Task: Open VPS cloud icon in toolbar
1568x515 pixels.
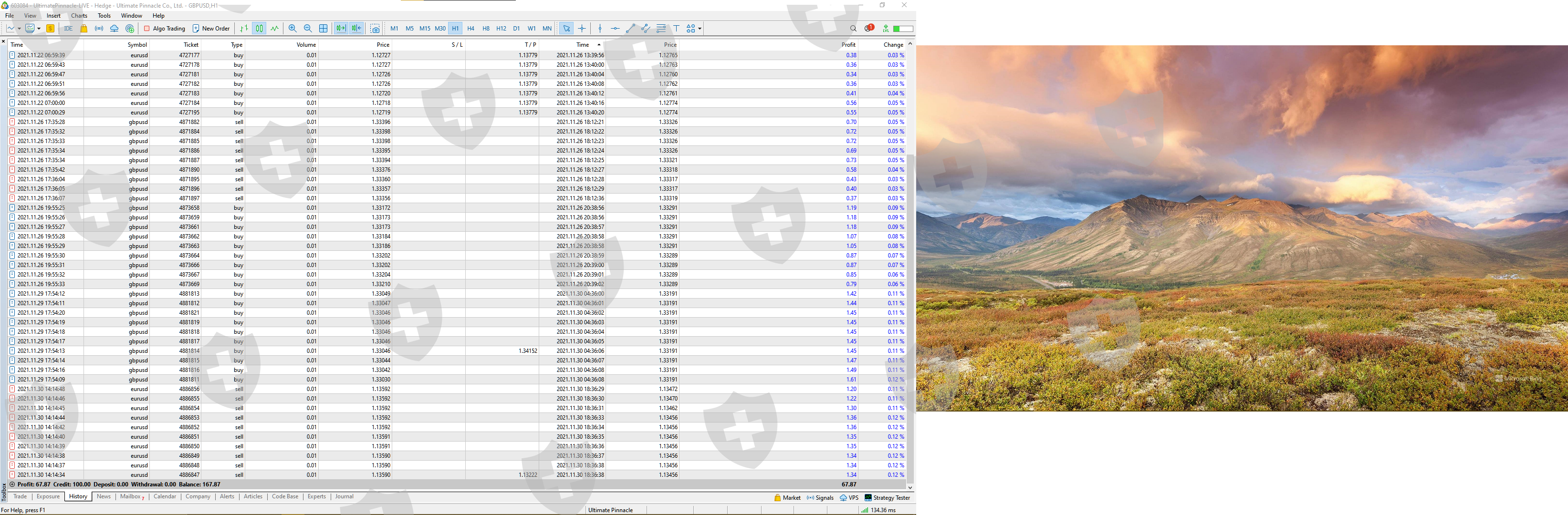Action: click(115, 29)
